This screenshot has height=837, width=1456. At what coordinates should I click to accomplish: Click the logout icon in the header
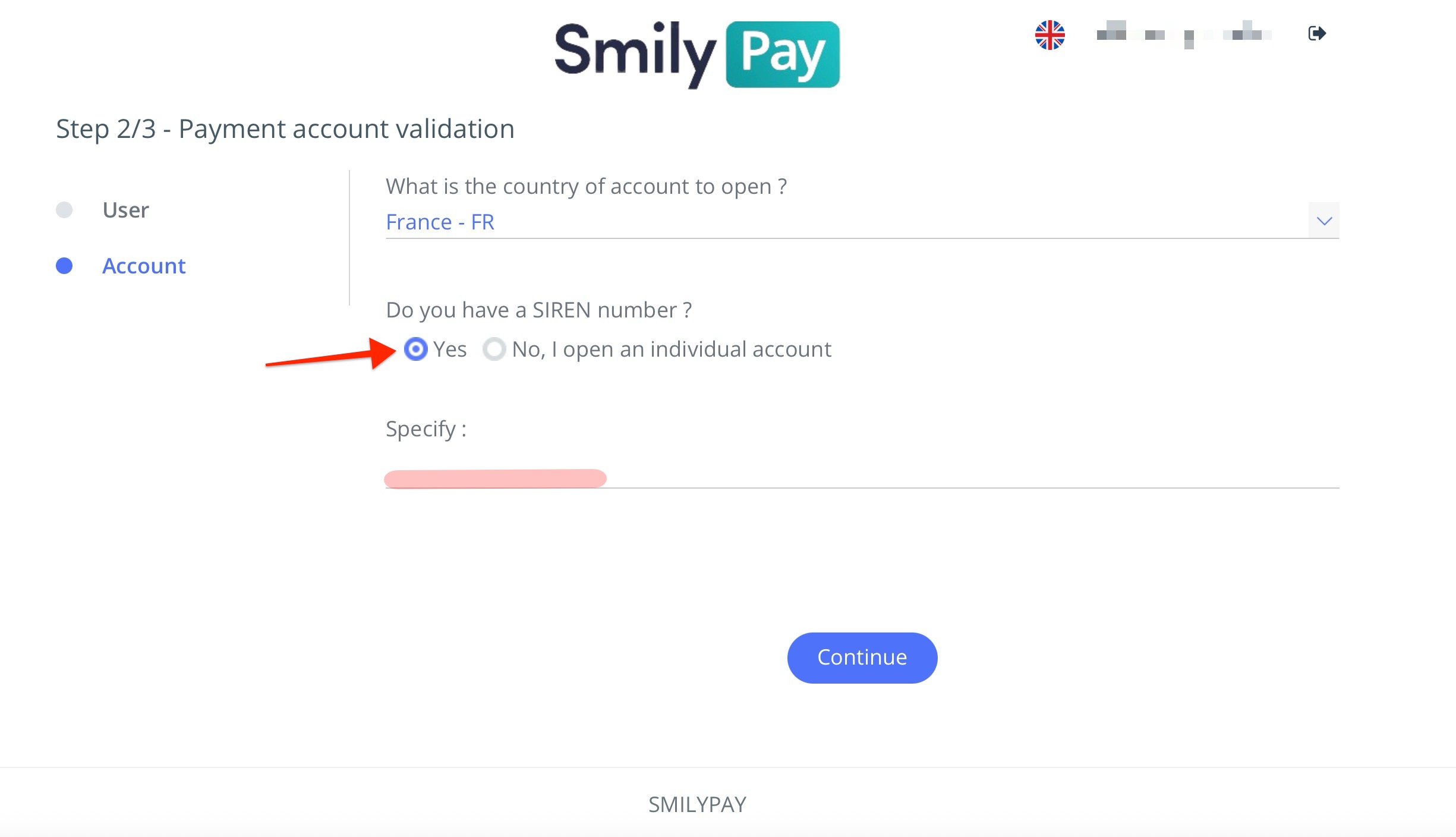pyautogui.click(x=1316, y=33)
